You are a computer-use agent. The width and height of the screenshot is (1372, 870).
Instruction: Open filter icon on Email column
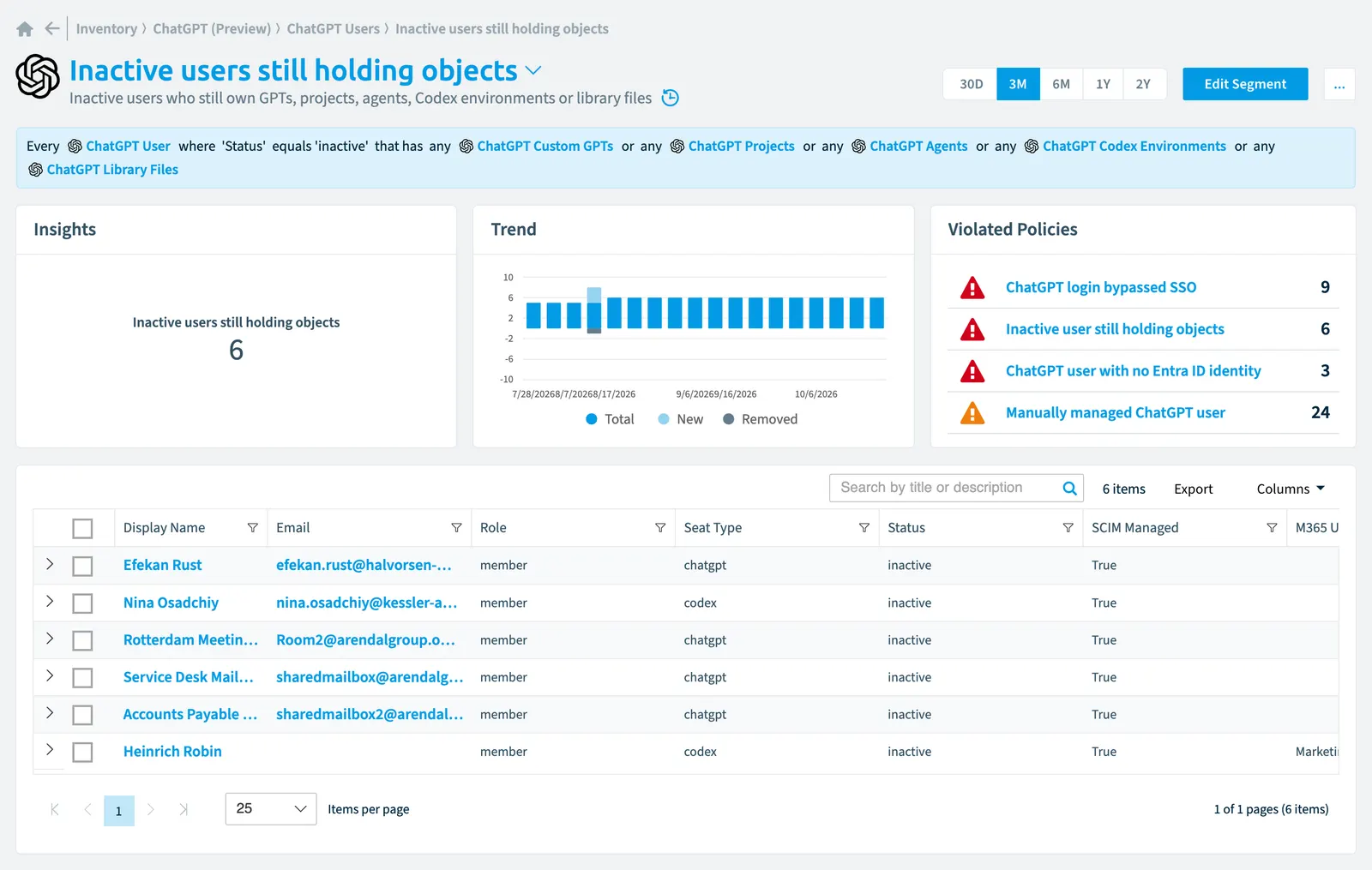pos(456,528)
